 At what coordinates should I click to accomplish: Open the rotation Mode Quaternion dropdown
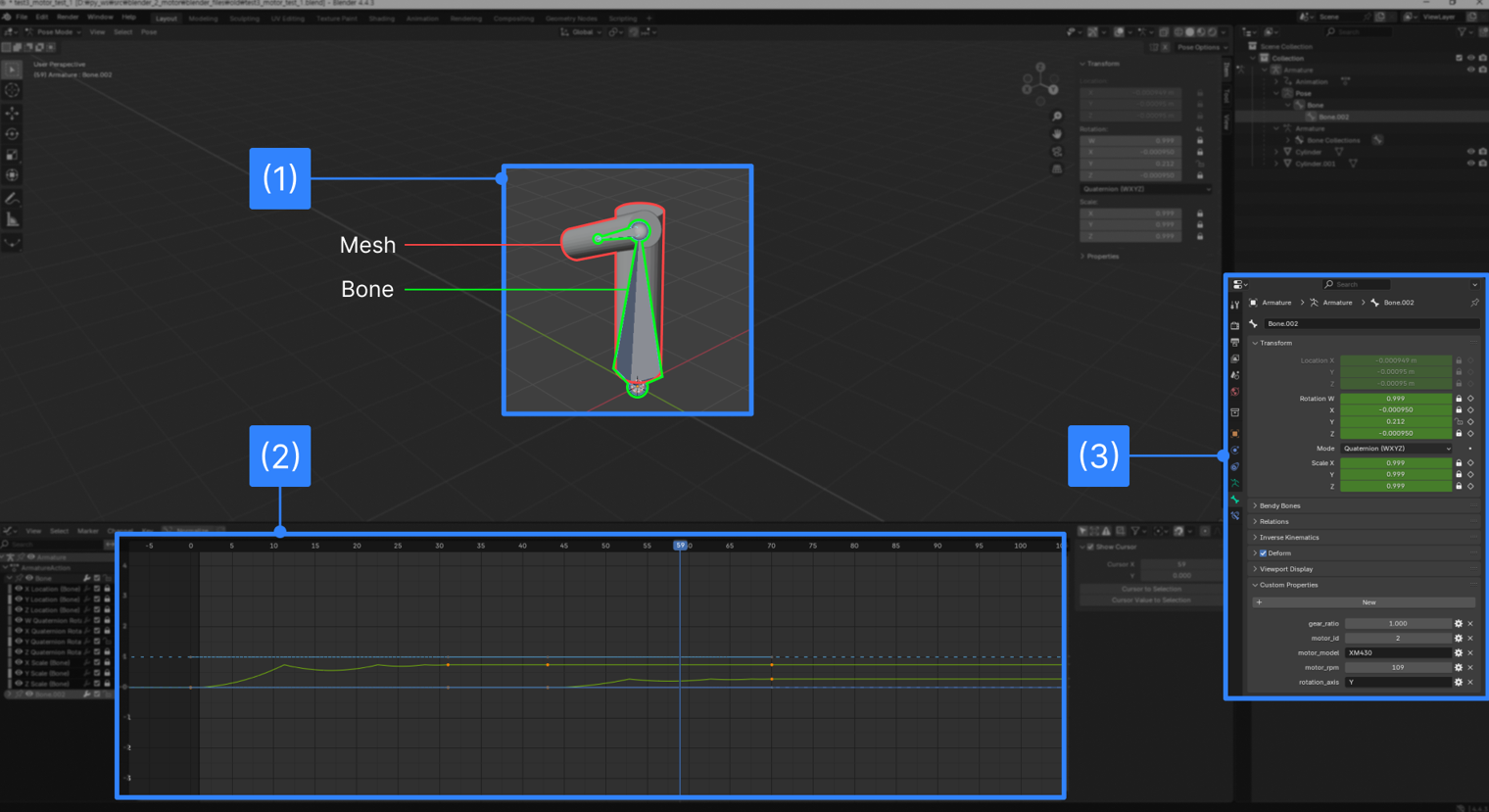[x=1396, y=449]
